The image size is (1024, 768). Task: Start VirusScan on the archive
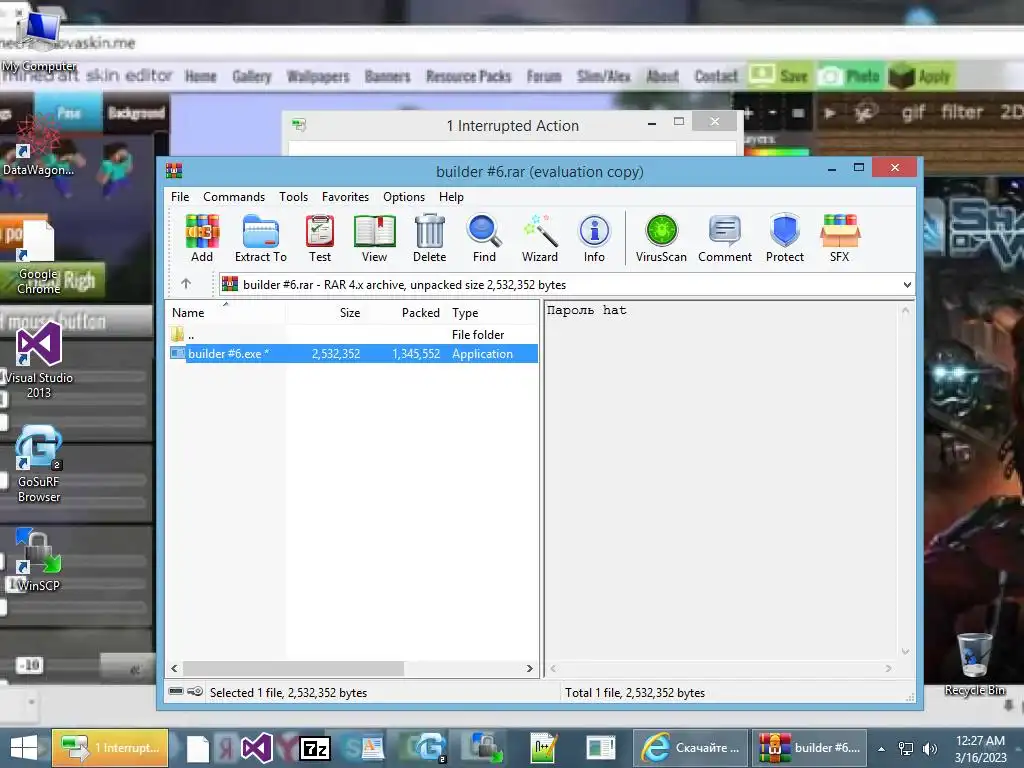[x=662, y=238]
